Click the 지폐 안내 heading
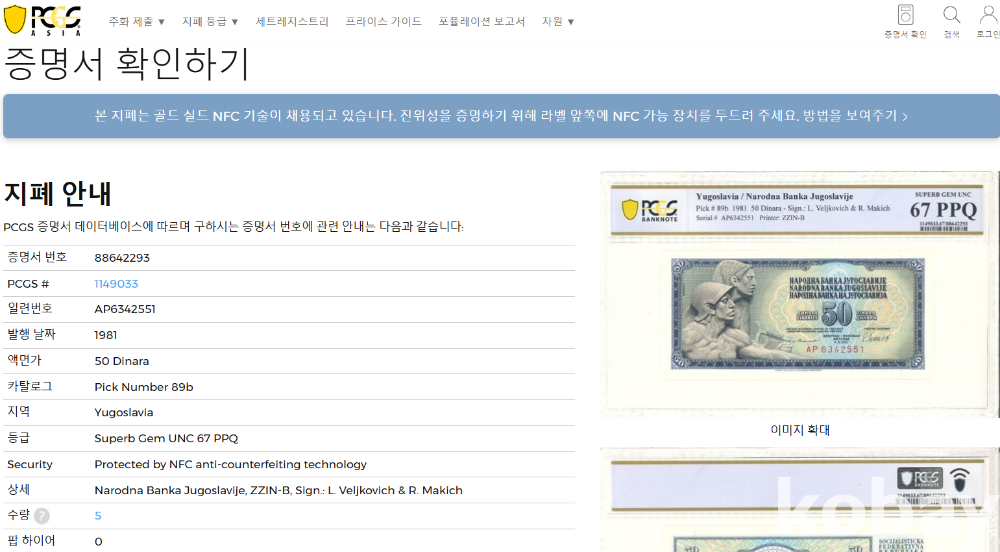The height and width of the screenshot is (552, 1000). pyautogui.click(x=58, y=194)
